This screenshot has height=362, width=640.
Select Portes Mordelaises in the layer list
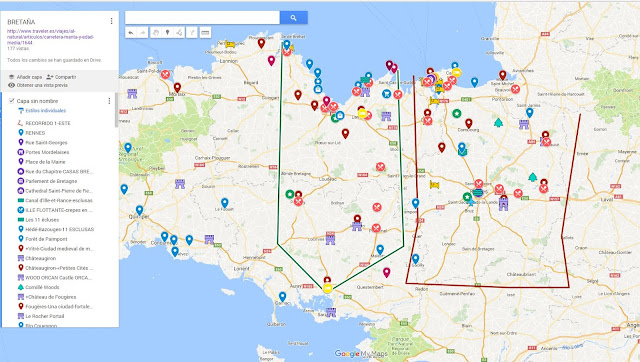click(x=47, y=152)
